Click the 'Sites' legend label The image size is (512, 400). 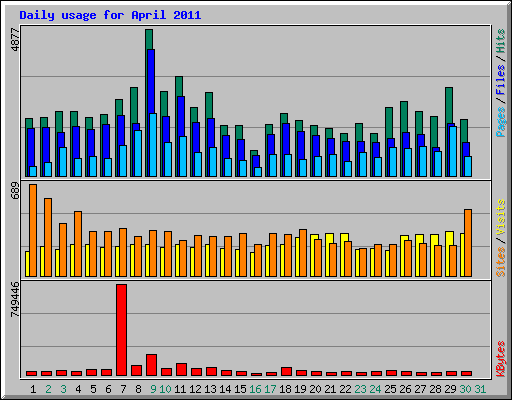click(x=501, y=262)
